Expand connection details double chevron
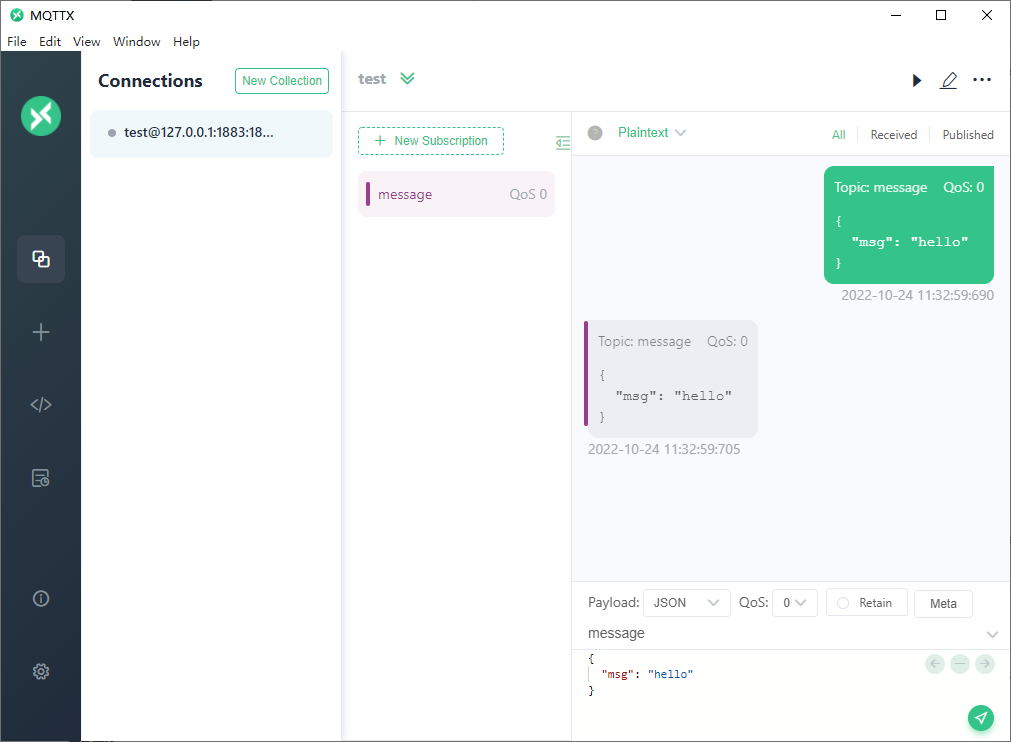 click(407, 79)
